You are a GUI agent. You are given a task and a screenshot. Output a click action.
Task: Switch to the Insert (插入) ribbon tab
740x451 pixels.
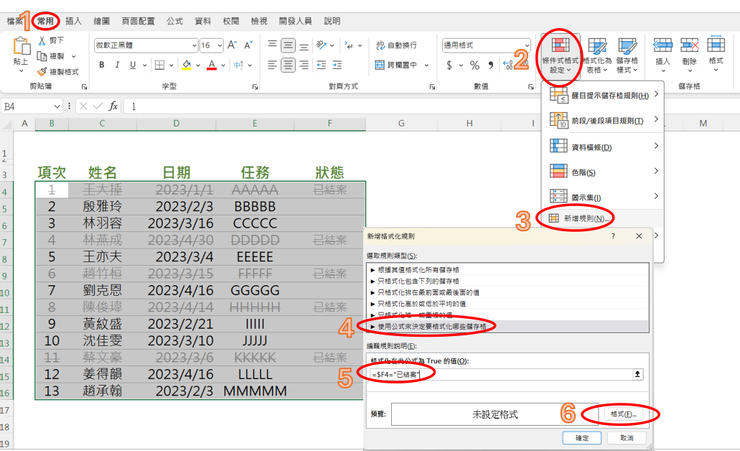tap(73, 21)
